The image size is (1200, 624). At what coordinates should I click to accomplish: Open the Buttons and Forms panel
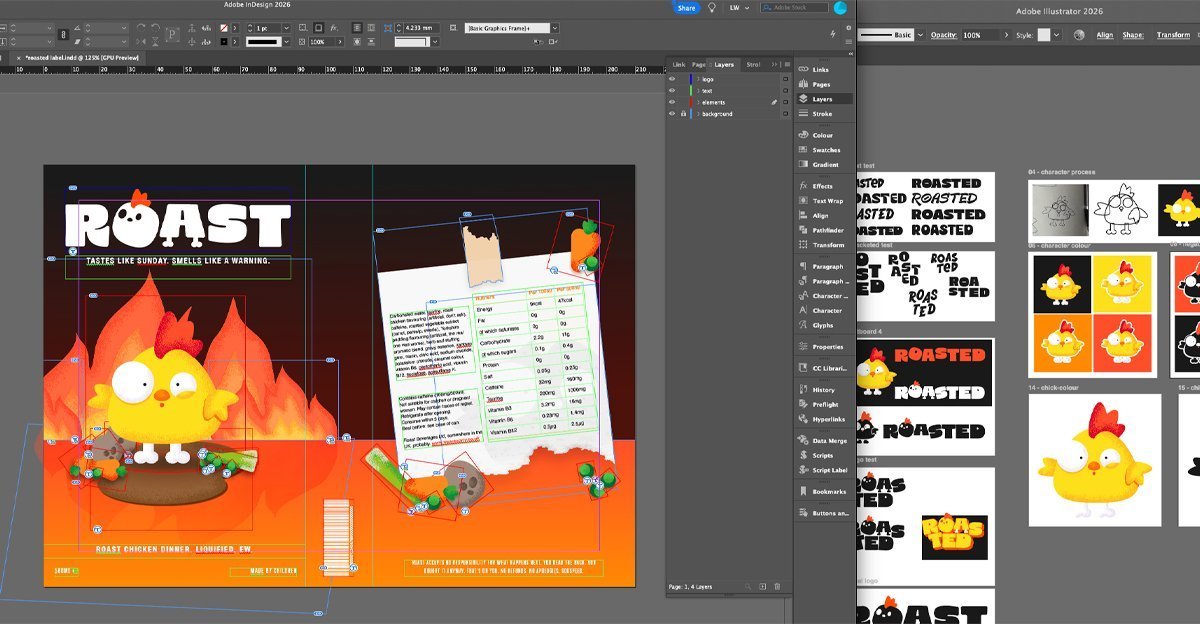[x=825, y=513]
